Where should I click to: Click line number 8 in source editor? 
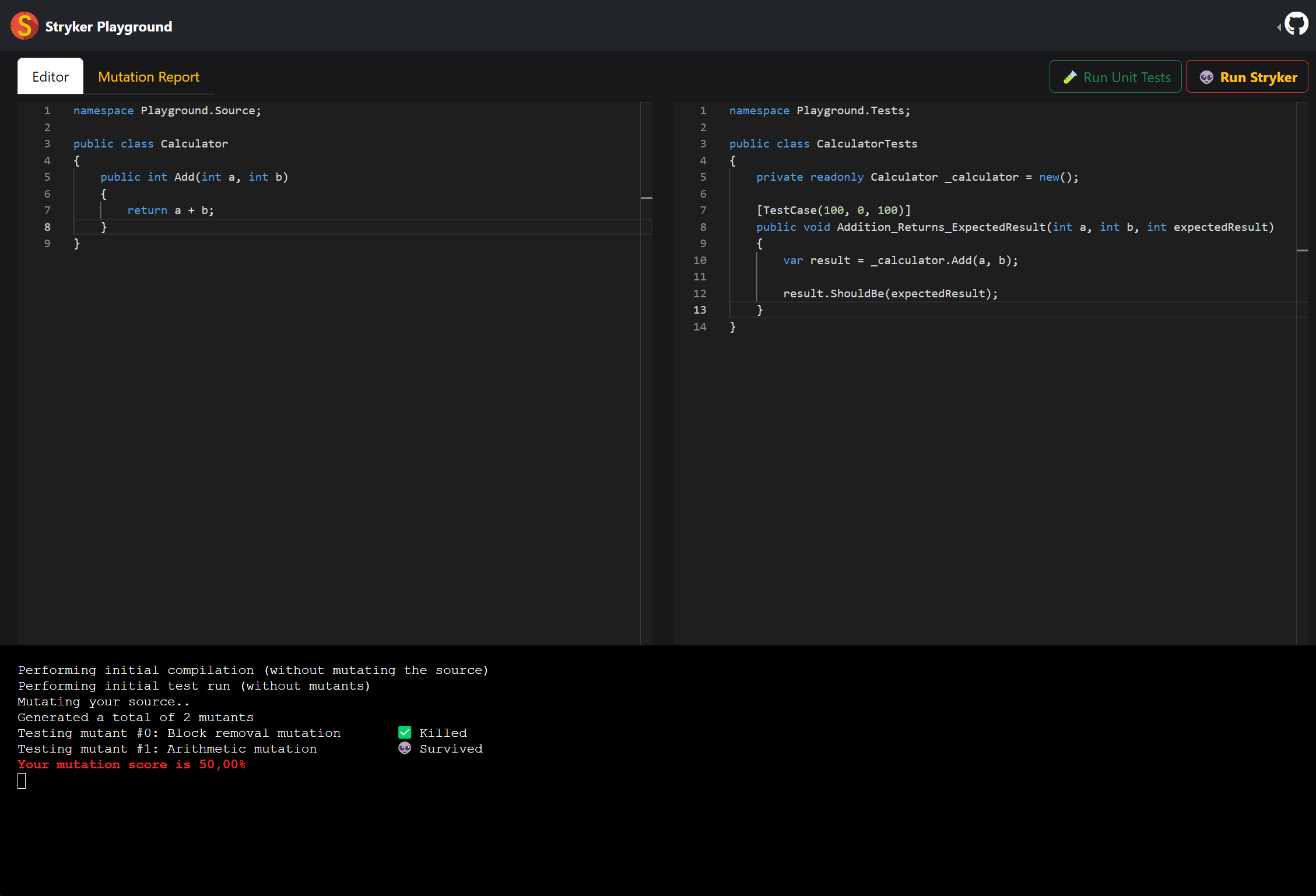pos(47,227)
